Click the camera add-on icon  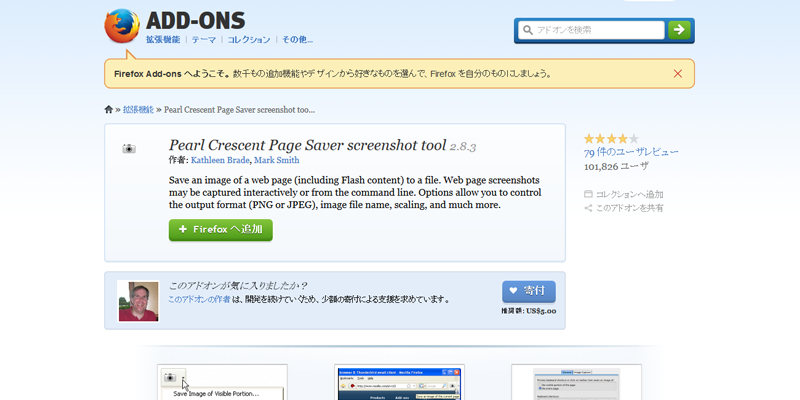coord(129,148)
